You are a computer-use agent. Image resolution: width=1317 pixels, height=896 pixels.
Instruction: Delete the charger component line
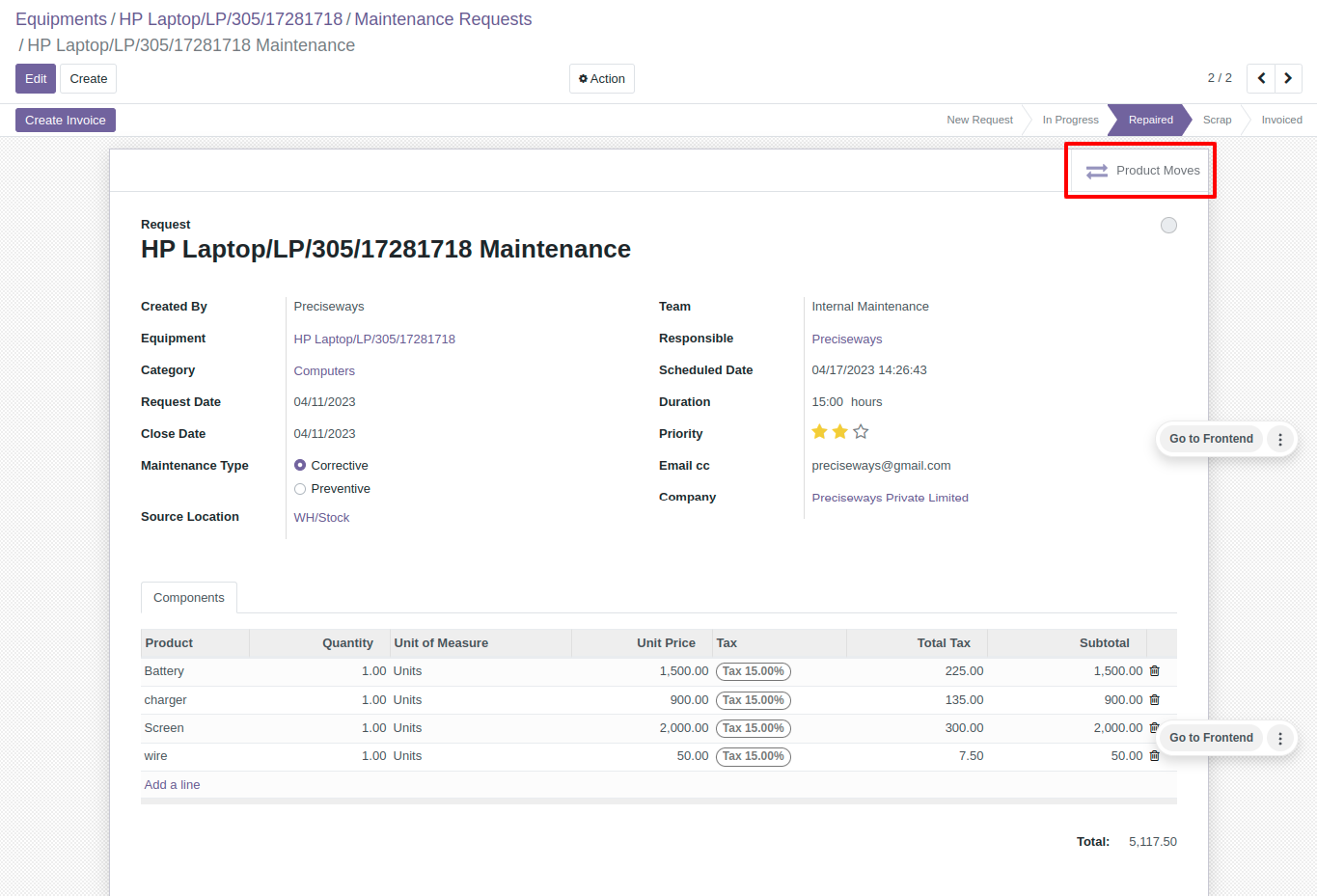click(1154, 700)
